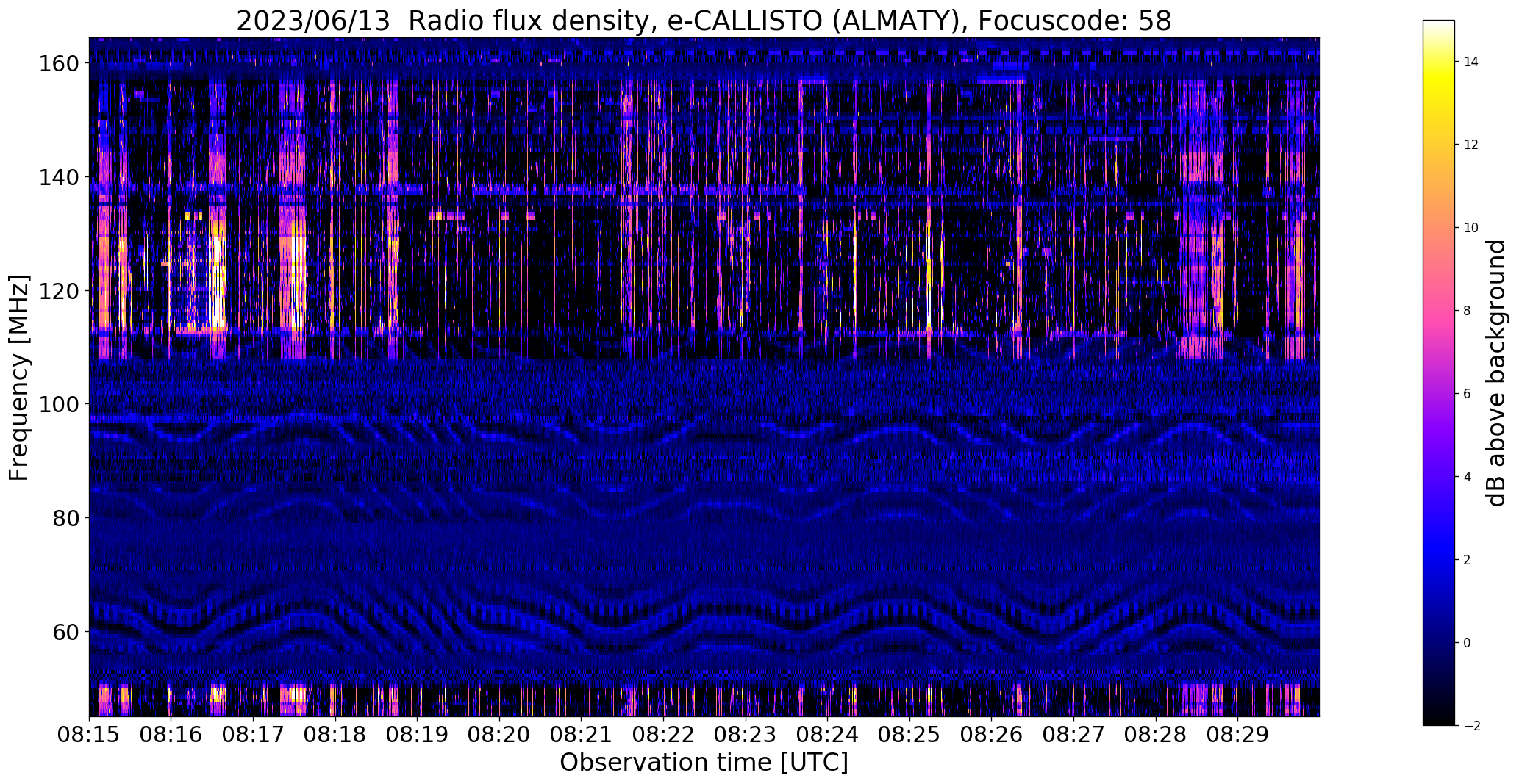
Task: Click the 08:17 time tick label
Action: [253, 735]
